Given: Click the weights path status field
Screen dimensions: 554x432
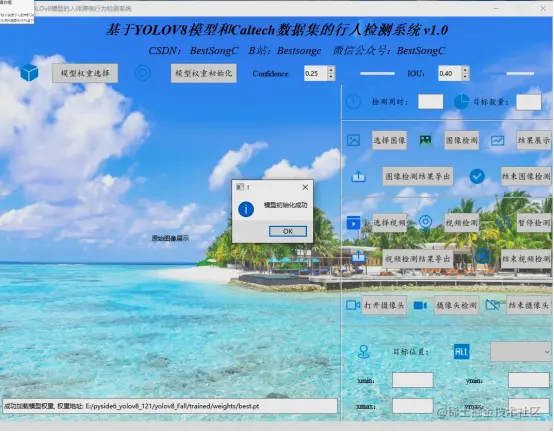Looking at the screenshot, I should 170,406.
